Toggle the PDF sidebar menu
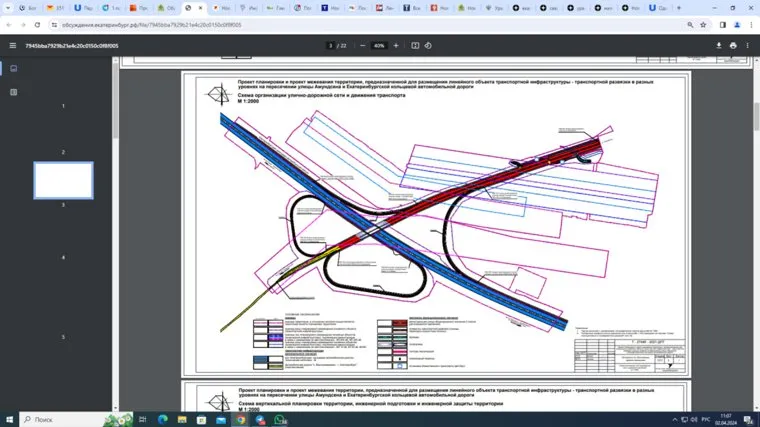The height and width of the screenshot is (427, 760). pyautogui.click(x=12, y=45)
